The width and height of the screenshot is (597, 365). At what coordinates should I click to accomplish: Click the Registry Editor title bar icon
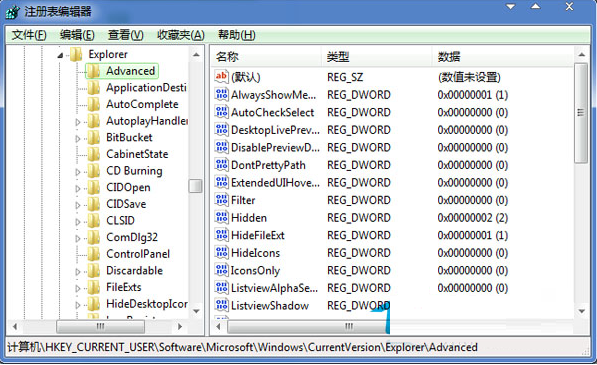coord(12,11)
